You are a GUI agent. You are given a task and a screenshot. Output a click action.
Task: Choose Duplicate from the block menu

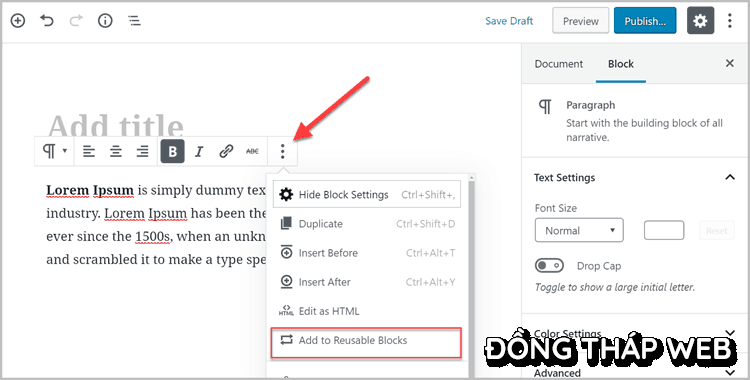(x=367, y=224)
